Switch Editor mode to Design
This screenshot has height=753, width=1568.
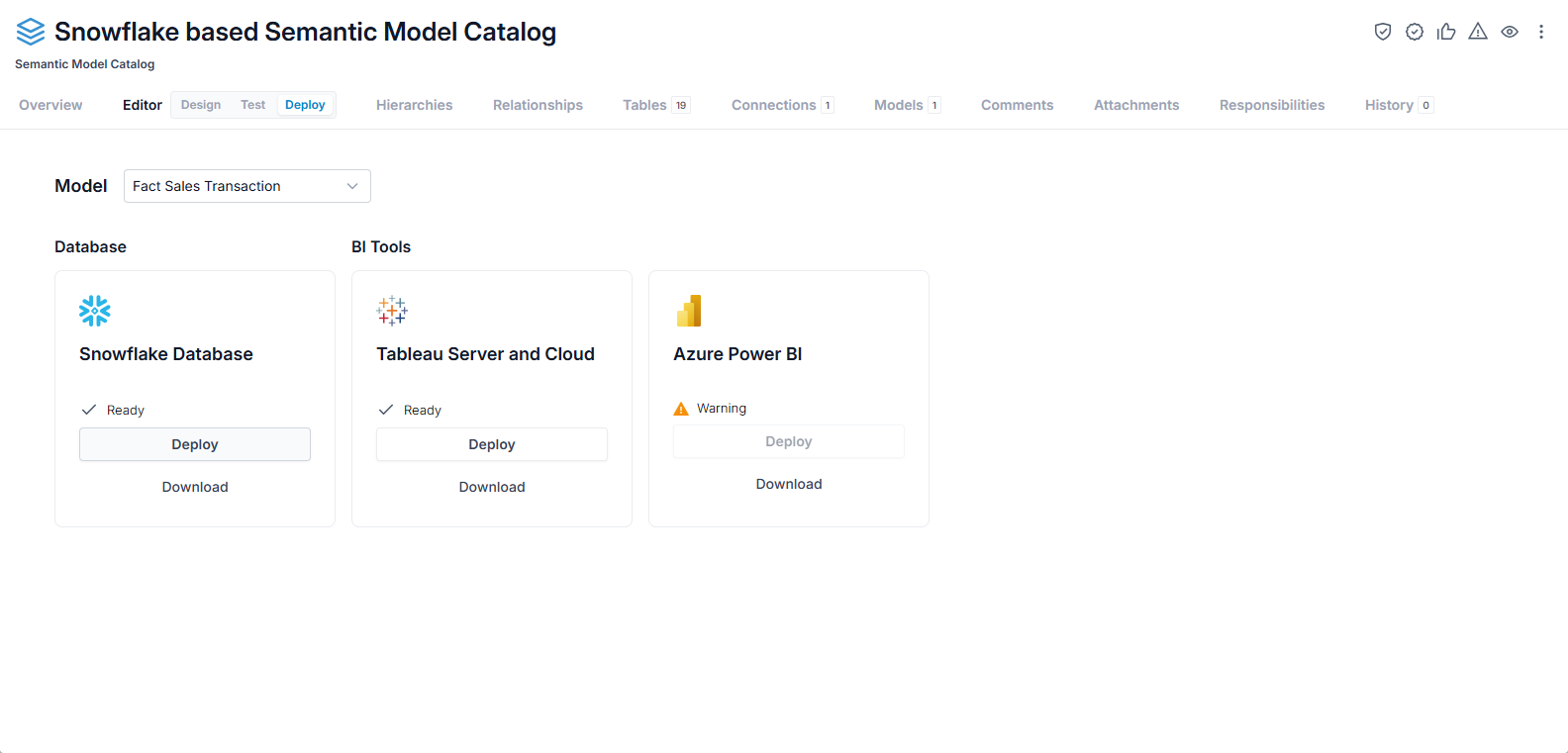click(201, 105)
